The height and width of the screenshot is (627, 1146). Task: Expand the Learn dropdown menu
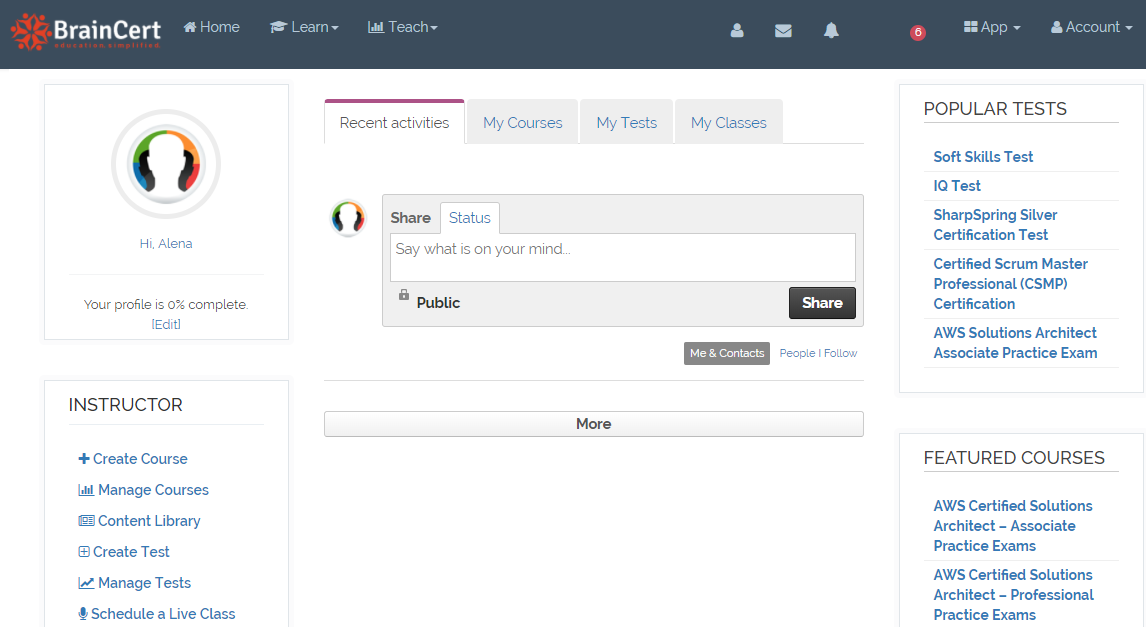click(x=304, y=27)
